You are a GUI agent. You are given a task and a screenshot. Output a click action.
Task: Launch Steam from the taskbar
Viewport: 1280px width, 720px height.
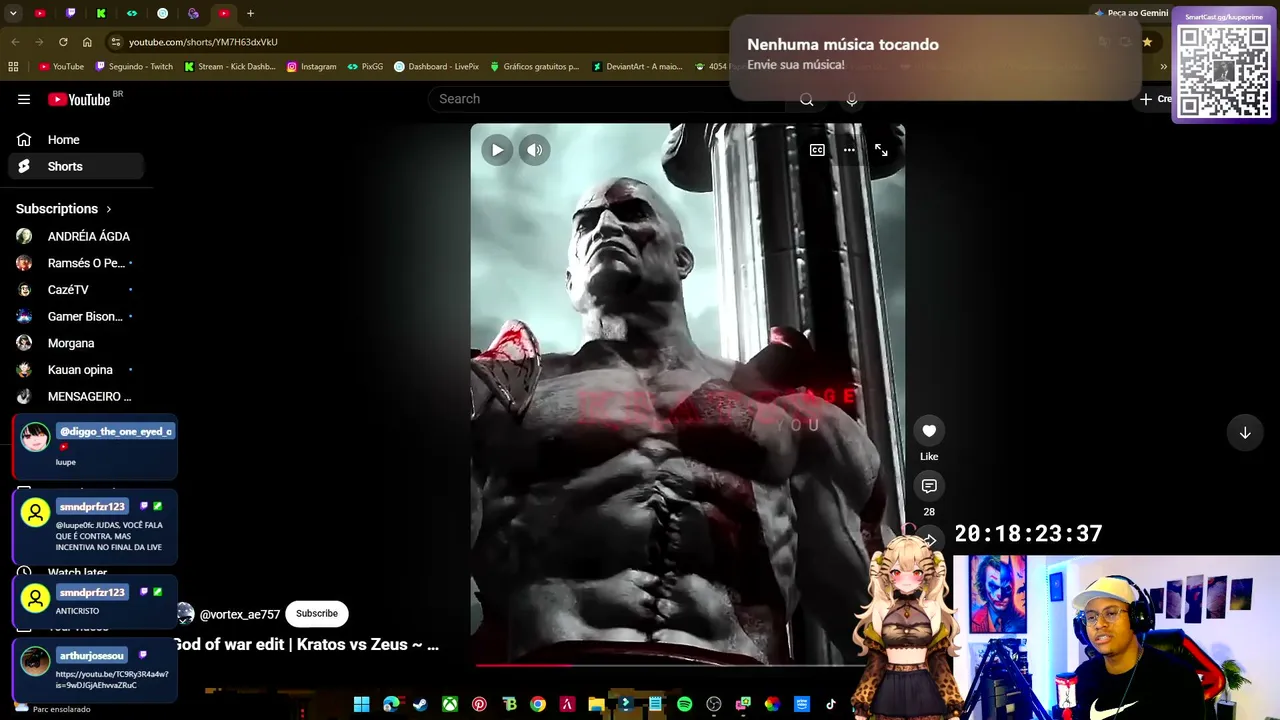pyautogui.click(x=420, y=704)
